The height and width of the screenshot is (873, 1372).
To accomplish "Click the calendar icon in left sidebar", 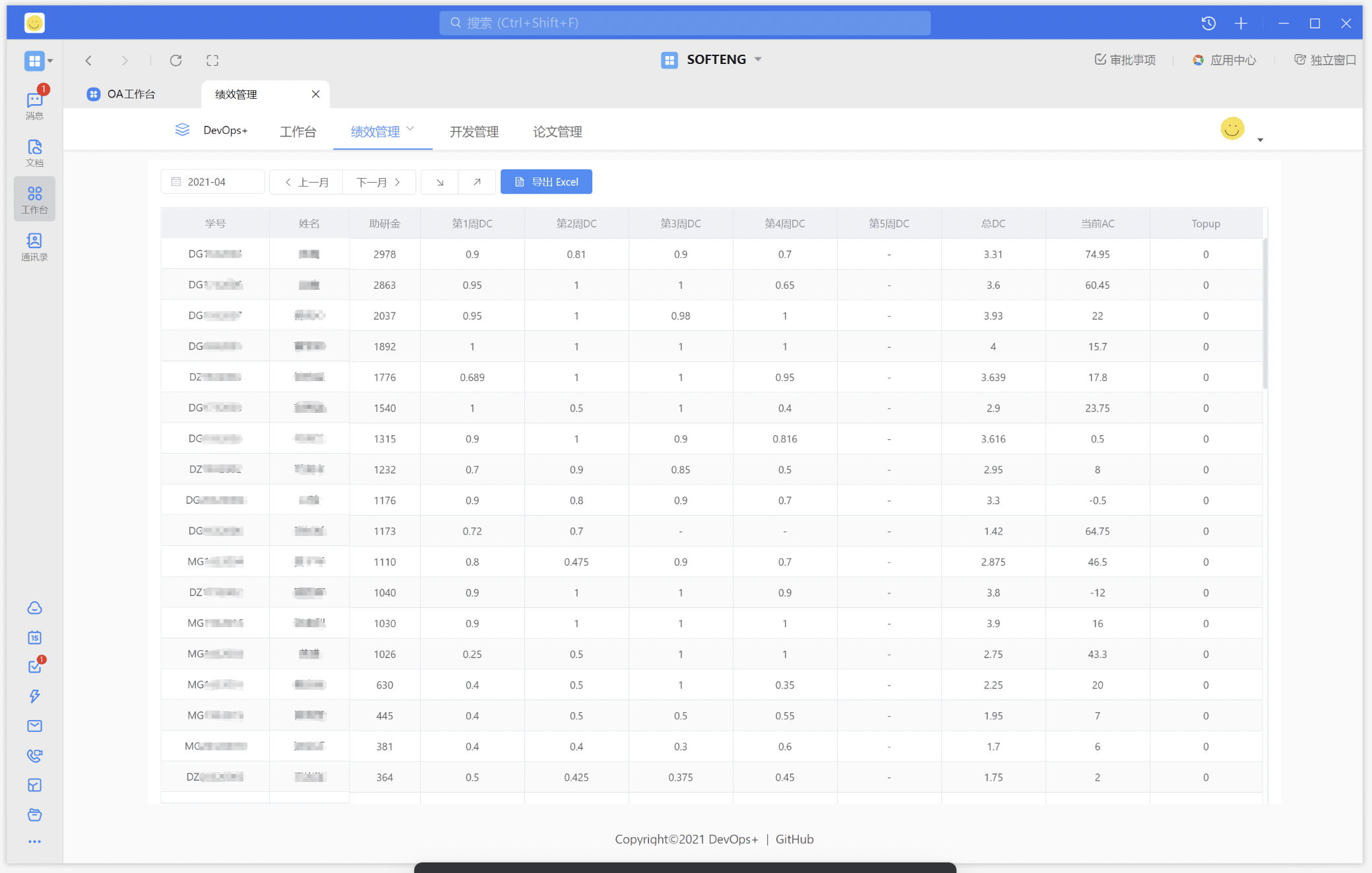I will coord(34,637).
